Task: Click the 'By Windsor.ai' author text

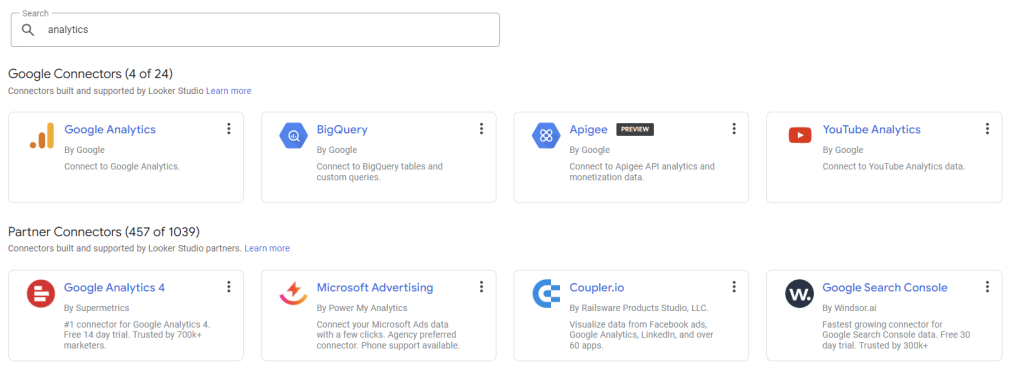Action: [850, 308]
